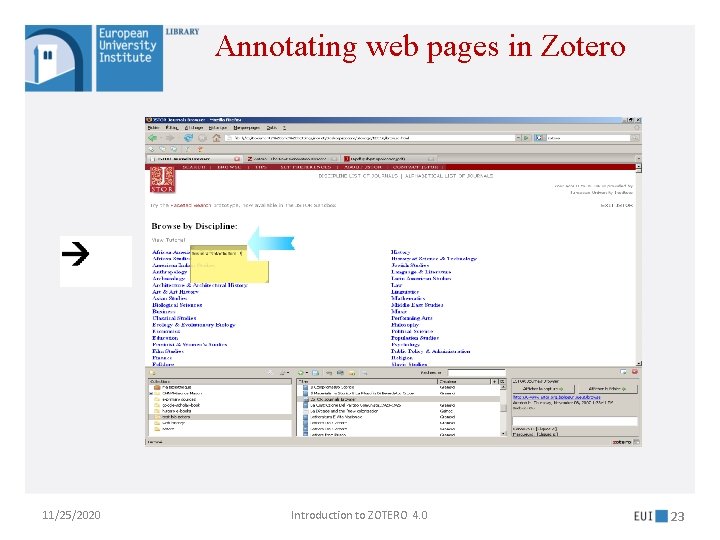Click the Title column header
Screen dimensions: 720x540
[367, 382]
